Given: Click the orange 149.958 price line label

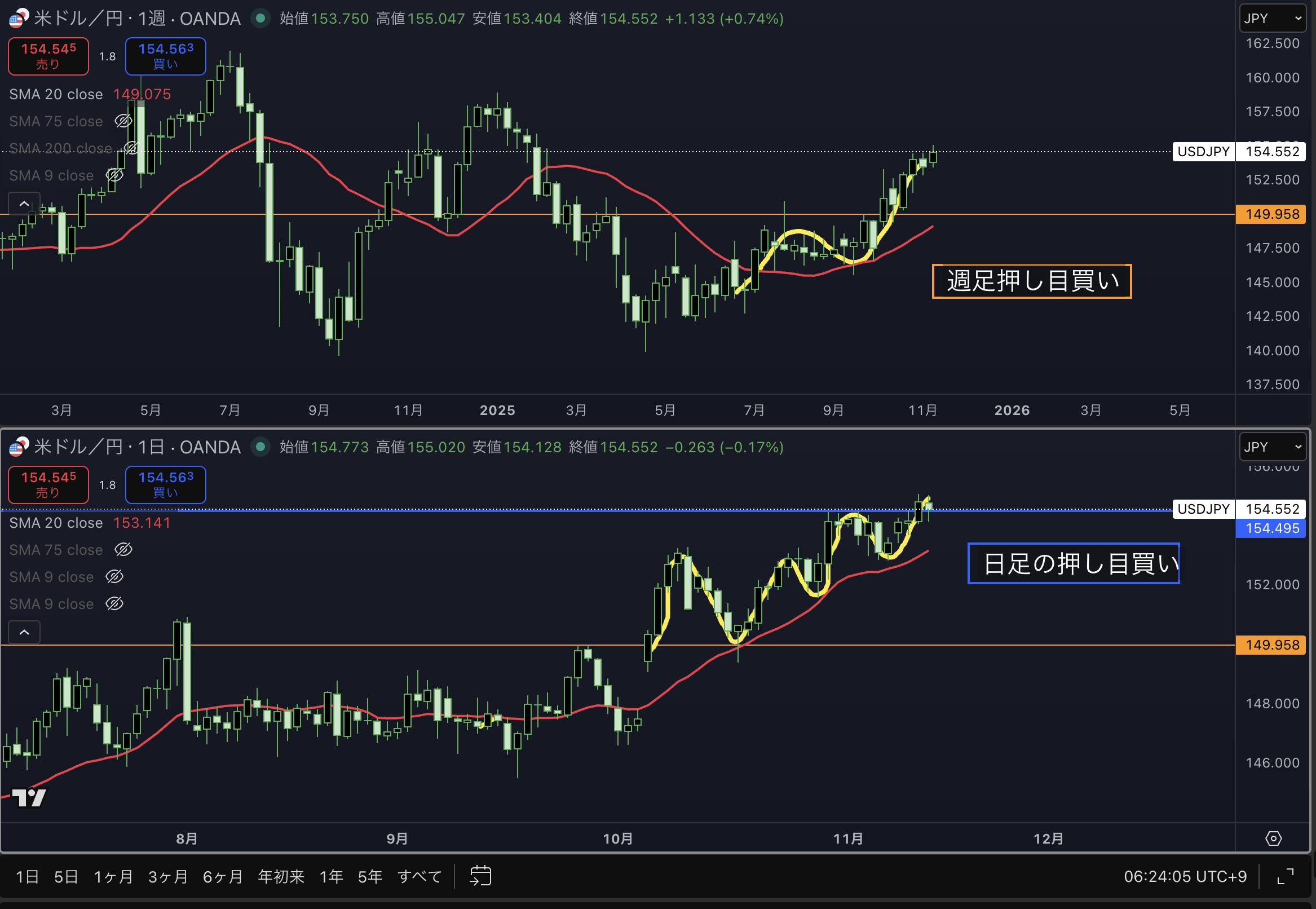Looking at the screenshot, I should 1270,214.
